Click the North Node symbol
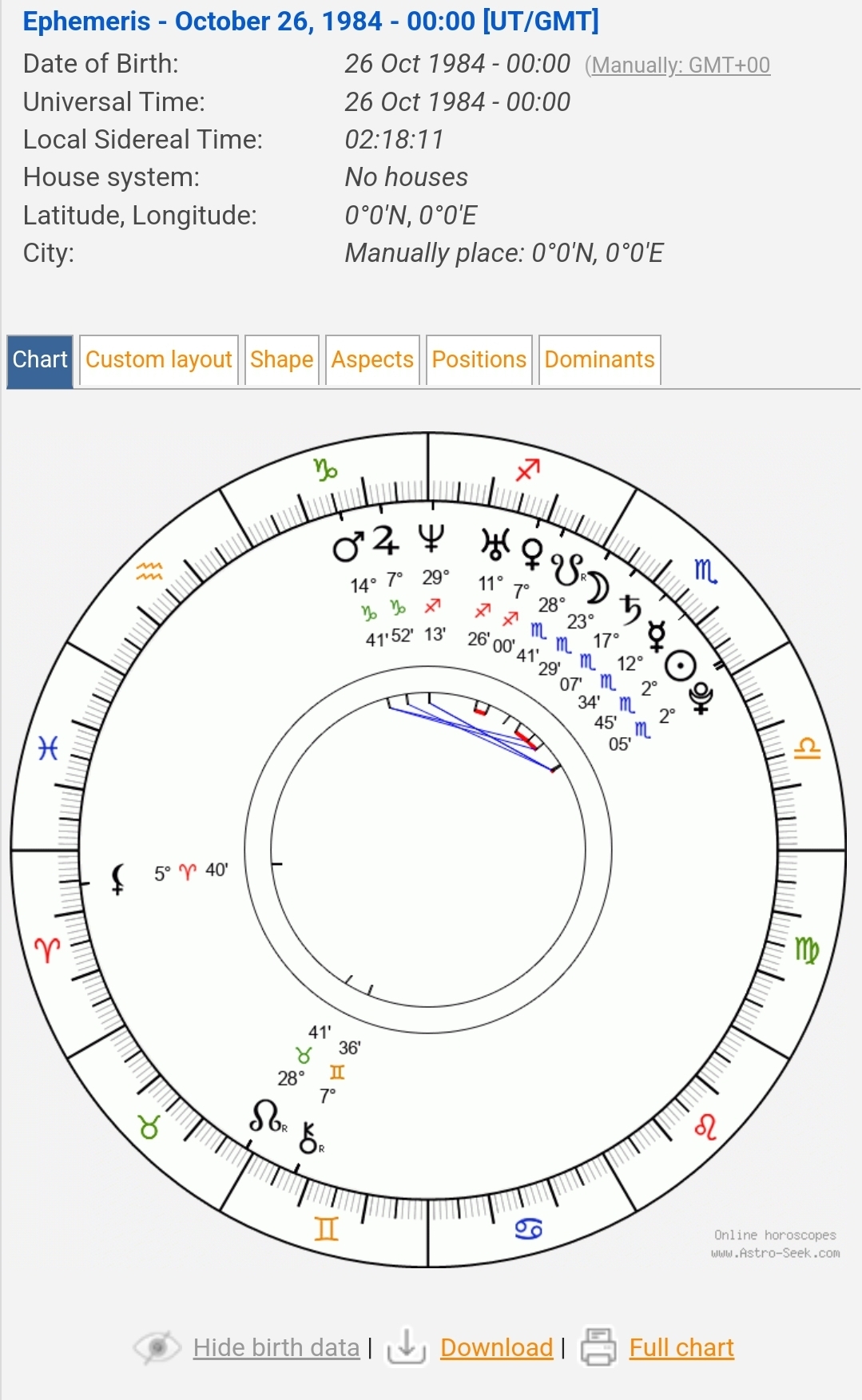862x1400 pixels. tap(266, 1116)
